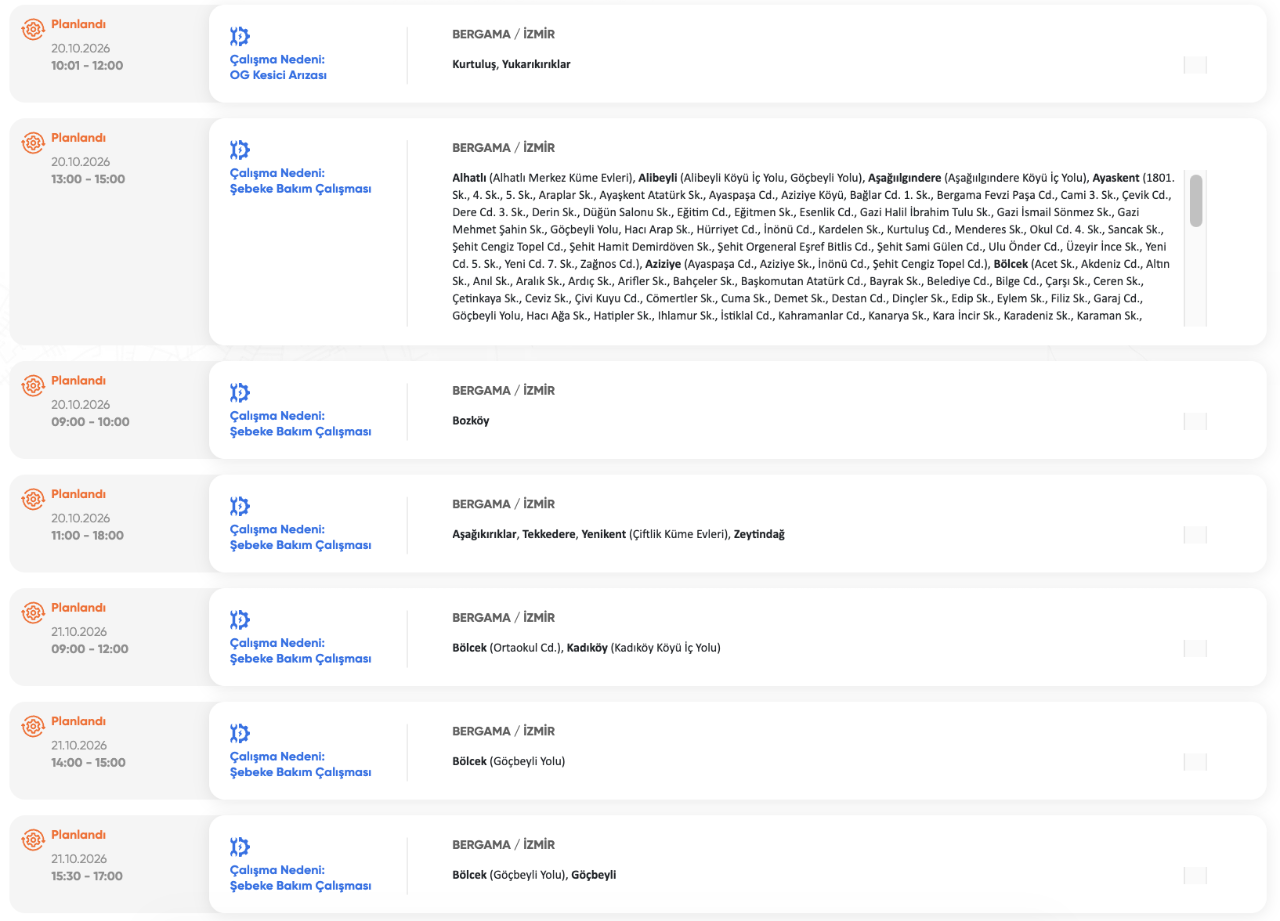Select the blue maintenance icon in the Bozköy card

coord(240,393)
